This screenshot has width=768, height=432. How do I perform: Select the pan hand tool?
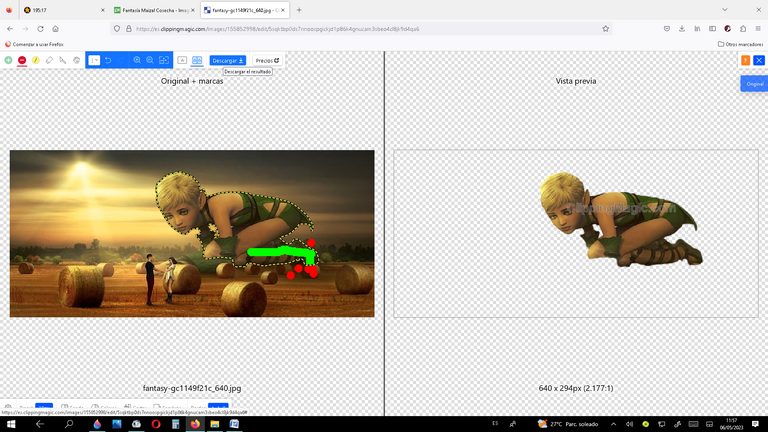coord(76,60)
